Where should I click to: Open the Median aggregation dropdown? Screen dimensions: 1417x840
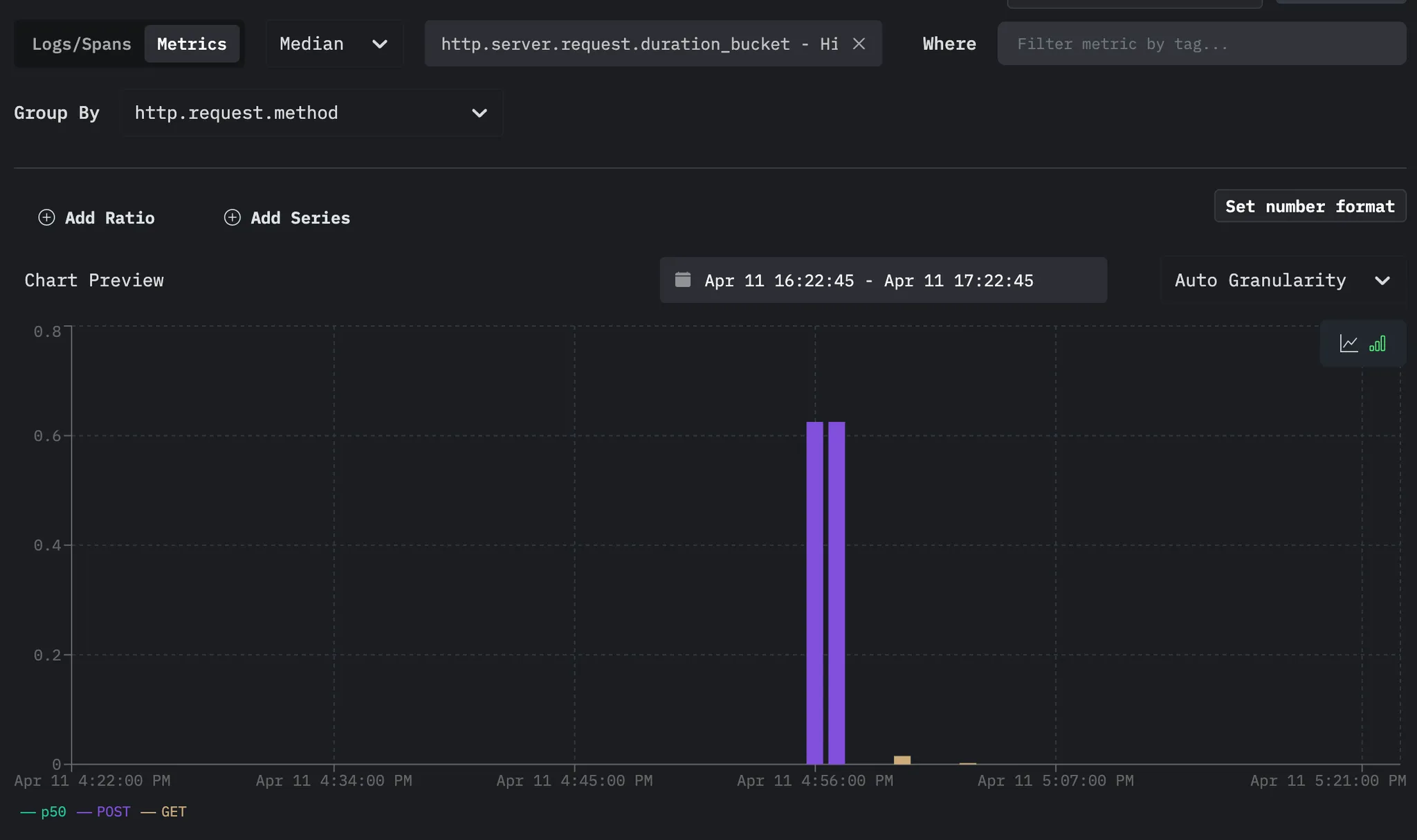point(334,44)
